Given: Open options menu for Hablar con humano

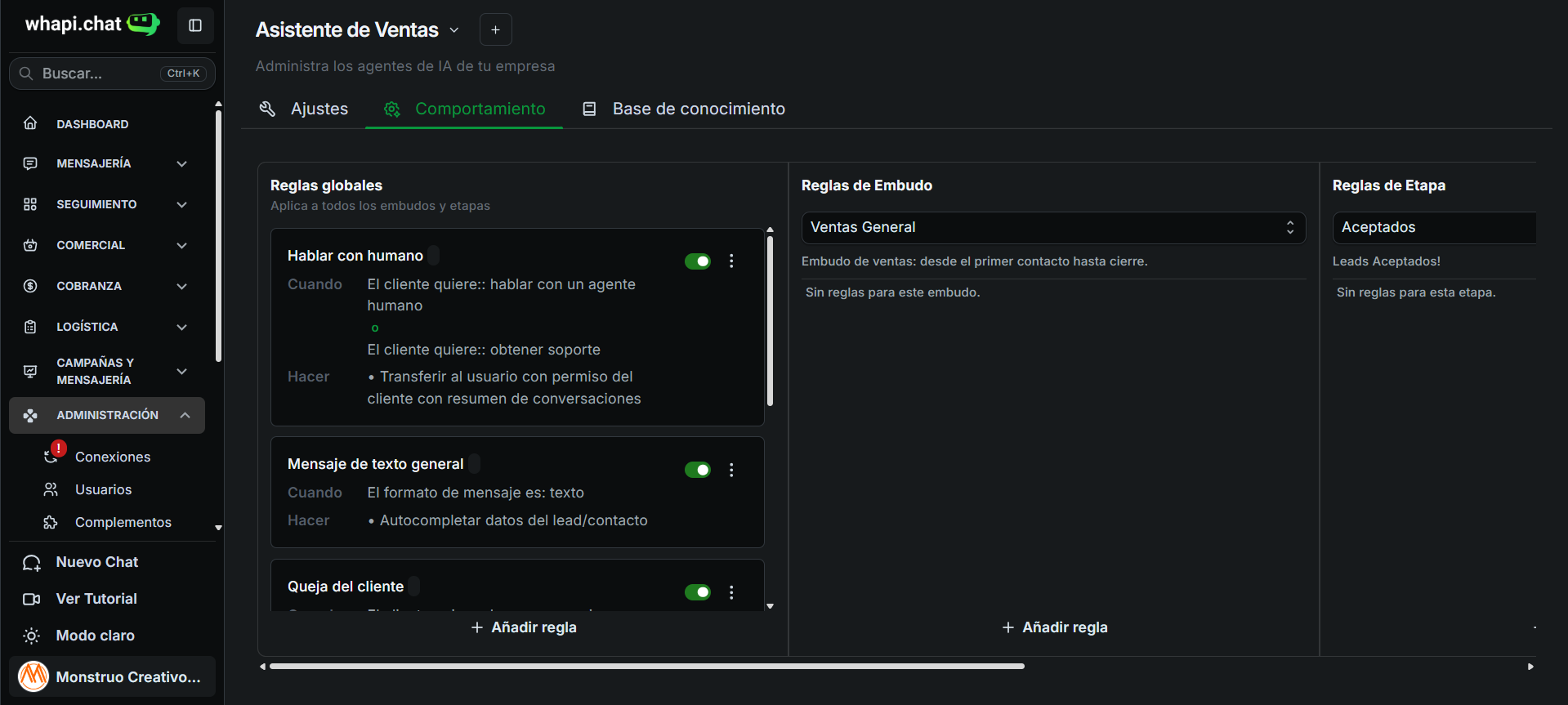Looking at the screenshot, I should click(731, 261).
